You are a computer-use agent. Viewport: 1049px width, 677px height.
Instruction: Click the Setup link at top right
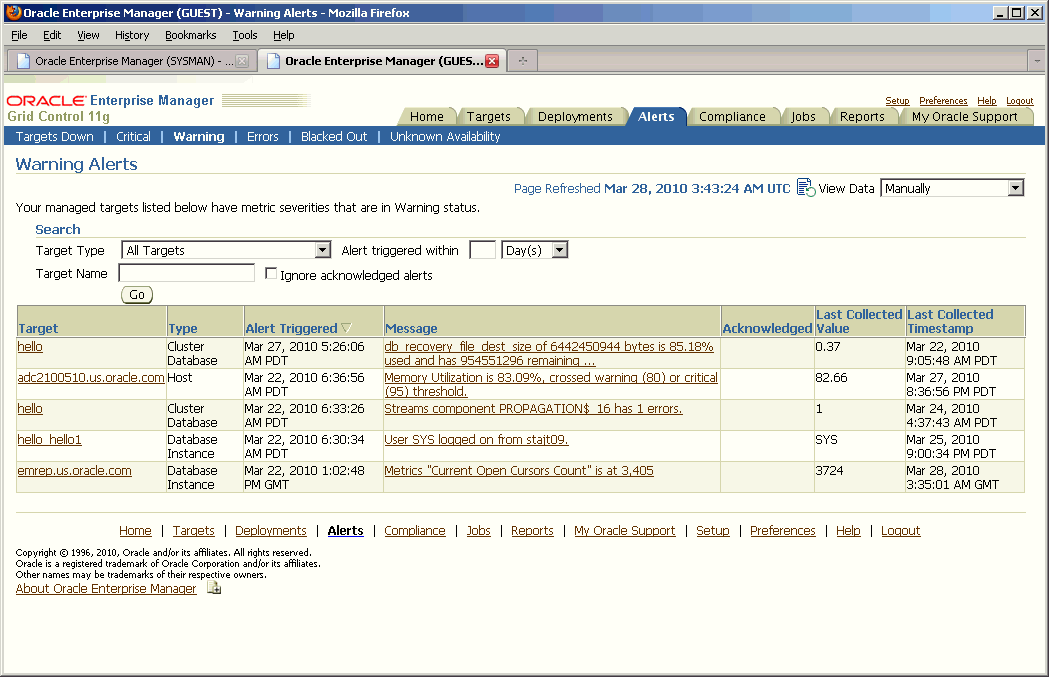[897, 100]
